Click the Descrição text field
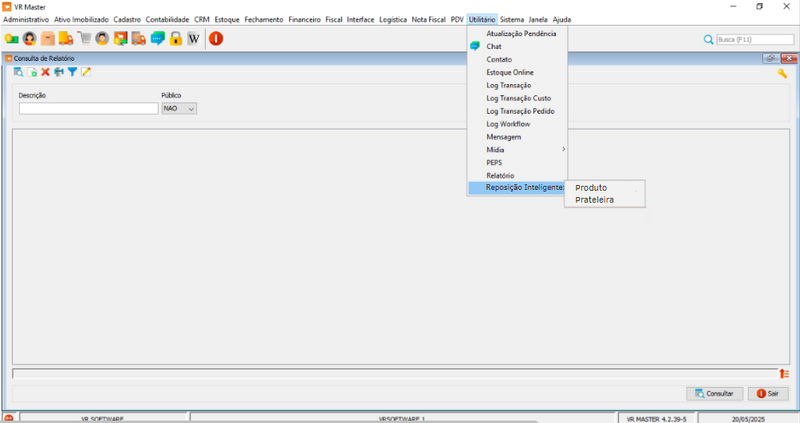 [88, 108]
